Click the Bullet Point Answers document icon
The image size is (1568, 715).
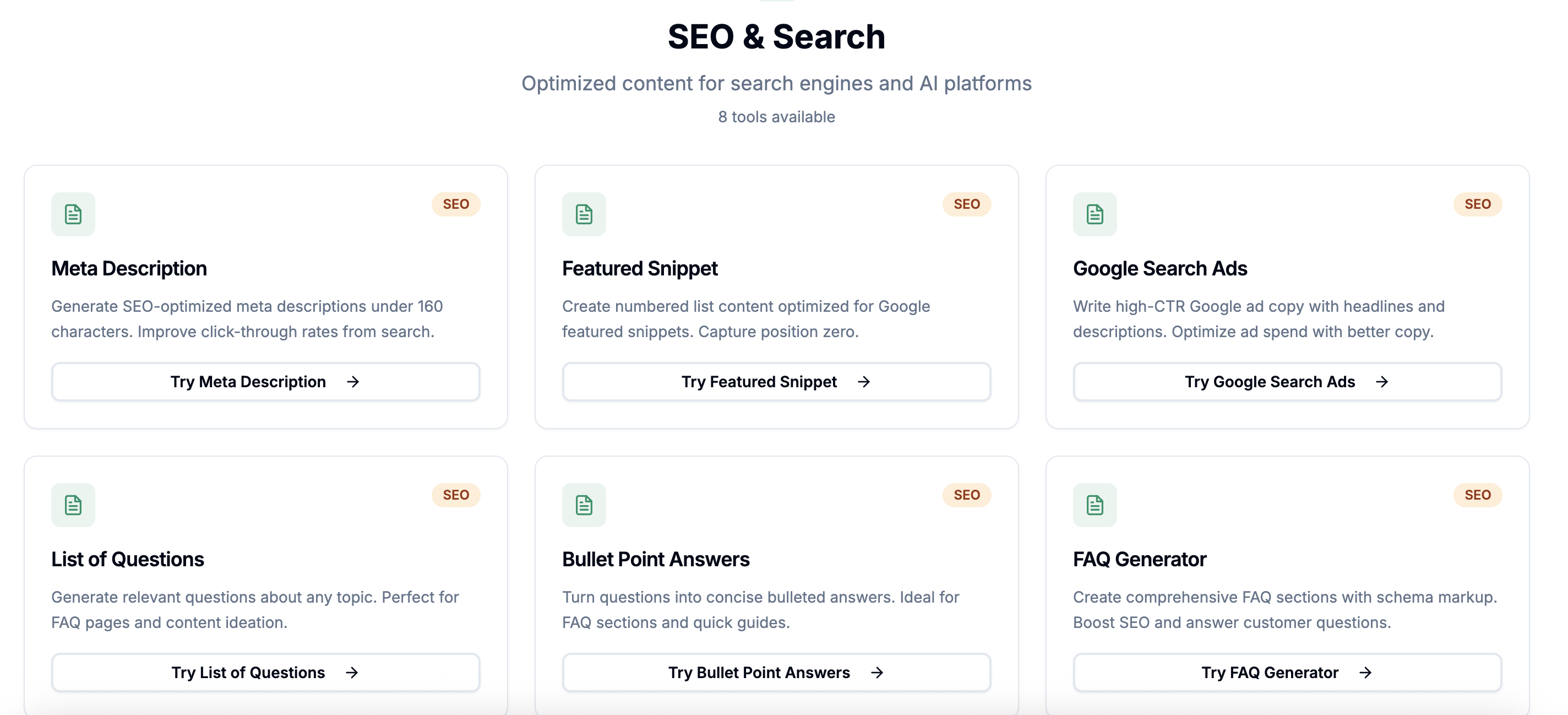point(584,505)
